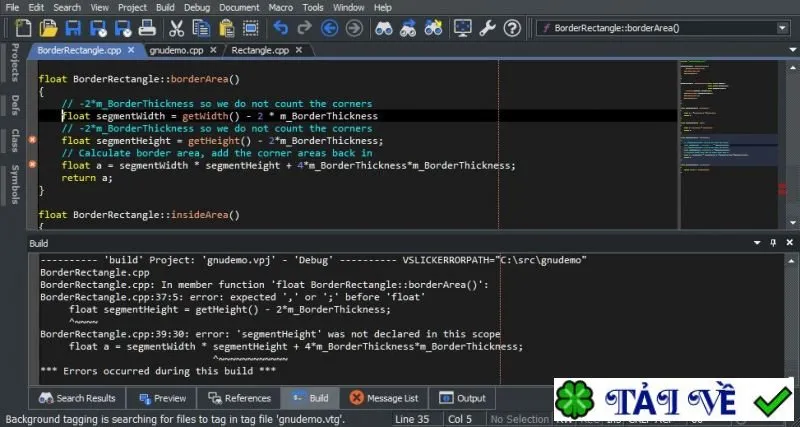Click the New File toolbar icon
The height and width of the screenshot is (427, 800).
pos(23,28)
